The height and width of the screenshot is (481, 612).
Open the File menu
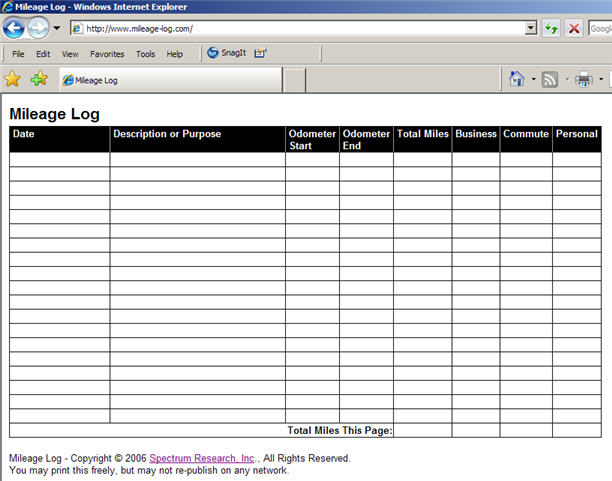click(18, 54)
